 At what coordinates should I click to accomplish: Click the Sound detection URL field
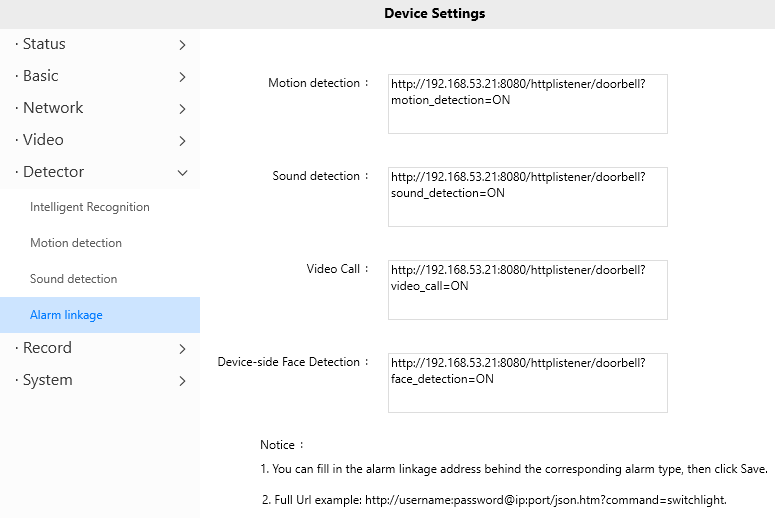click(527, 196)
